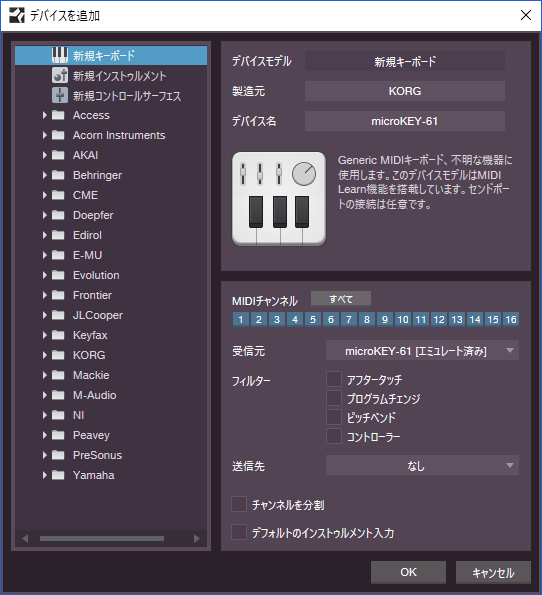Expand the Peavey folder
The height and width of the screenshot is (595, 542).
[x=45, y=435]
